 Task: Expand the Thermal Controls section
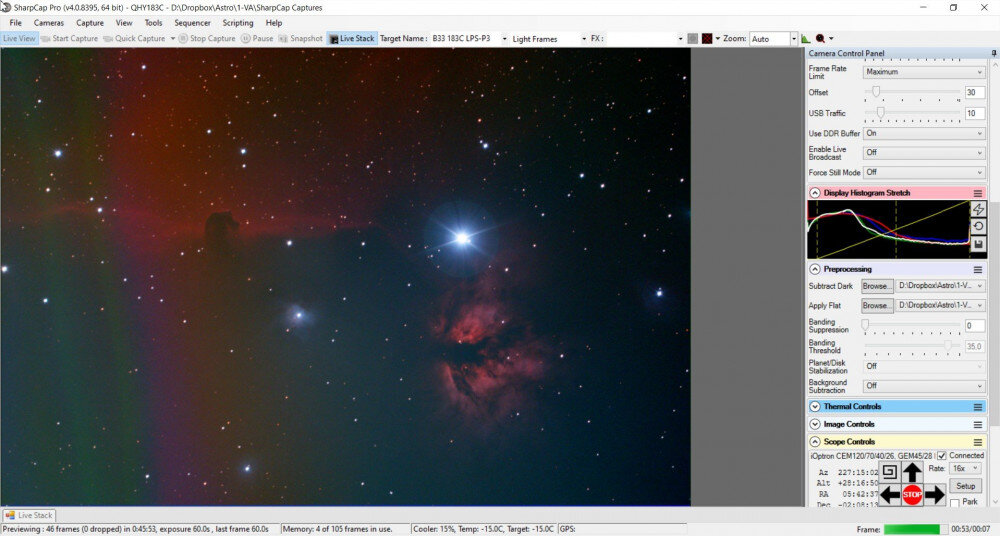(814, 406)
